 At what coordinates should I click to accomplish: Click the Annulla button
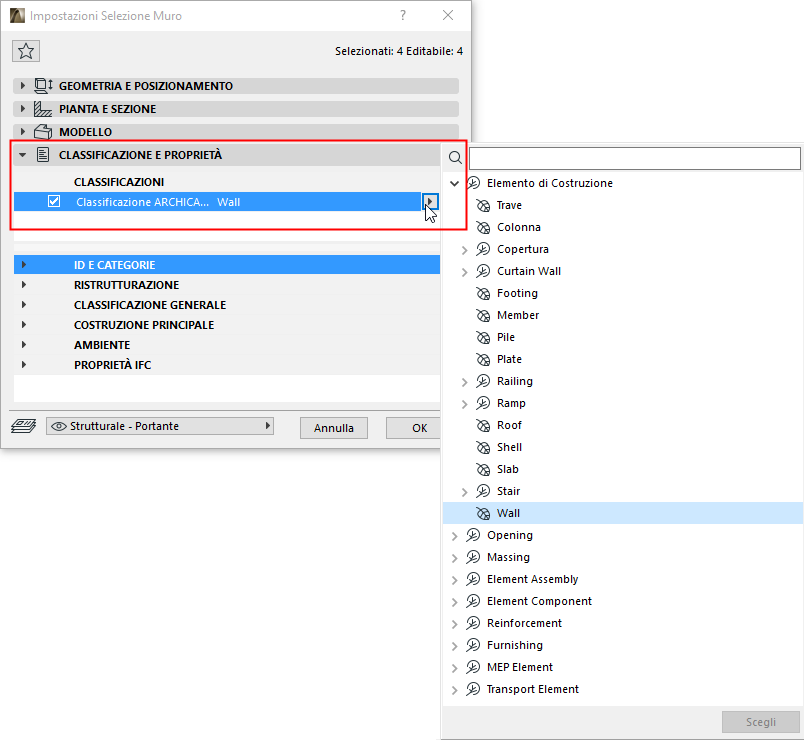(334, 428)
